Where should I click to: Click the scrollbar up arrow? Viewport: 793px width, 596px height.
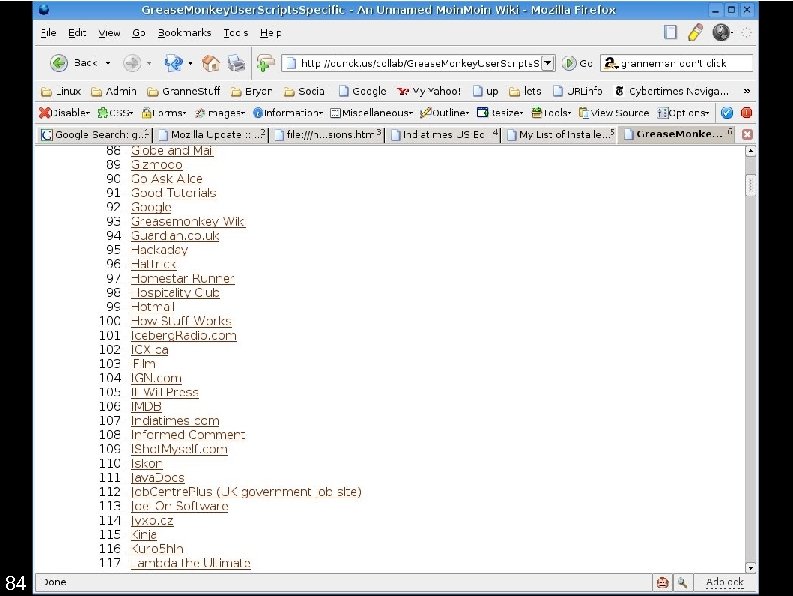(x=751, y=151)
